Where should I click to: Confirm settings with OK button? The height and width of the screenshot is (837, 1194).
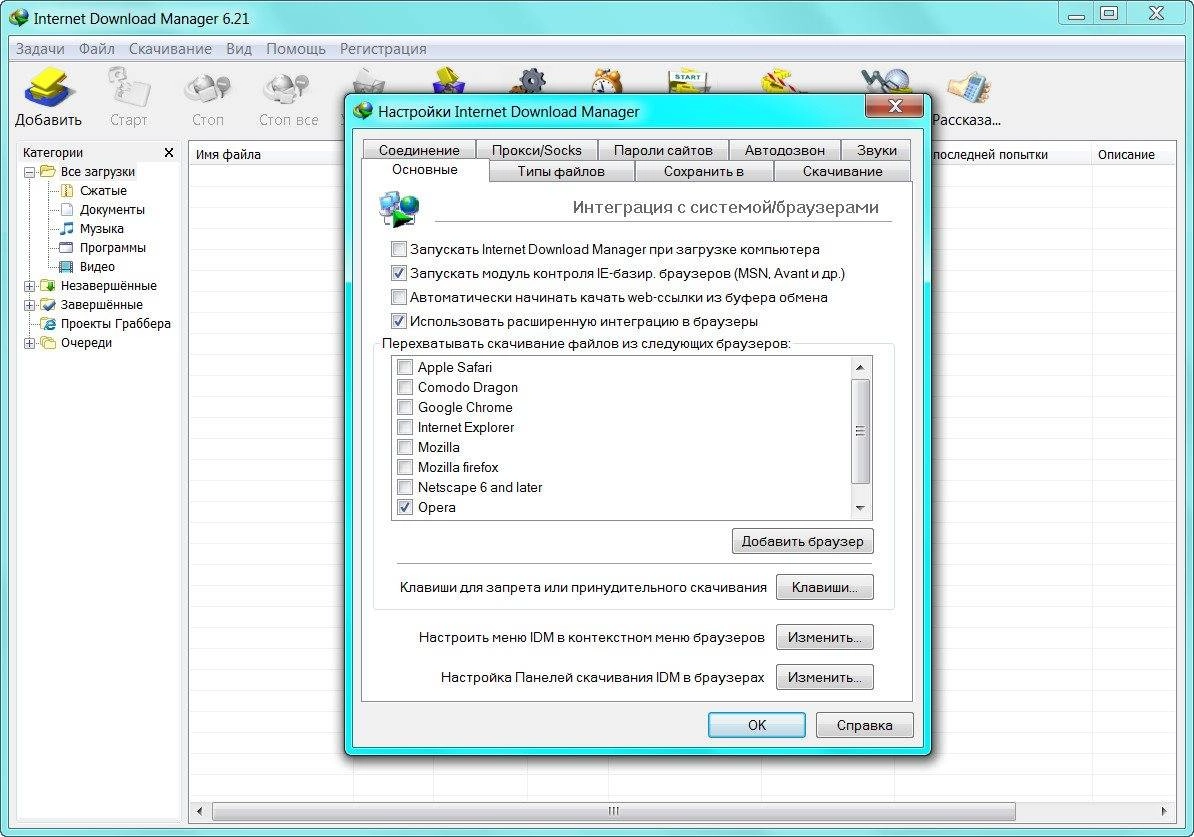[756, 725]
